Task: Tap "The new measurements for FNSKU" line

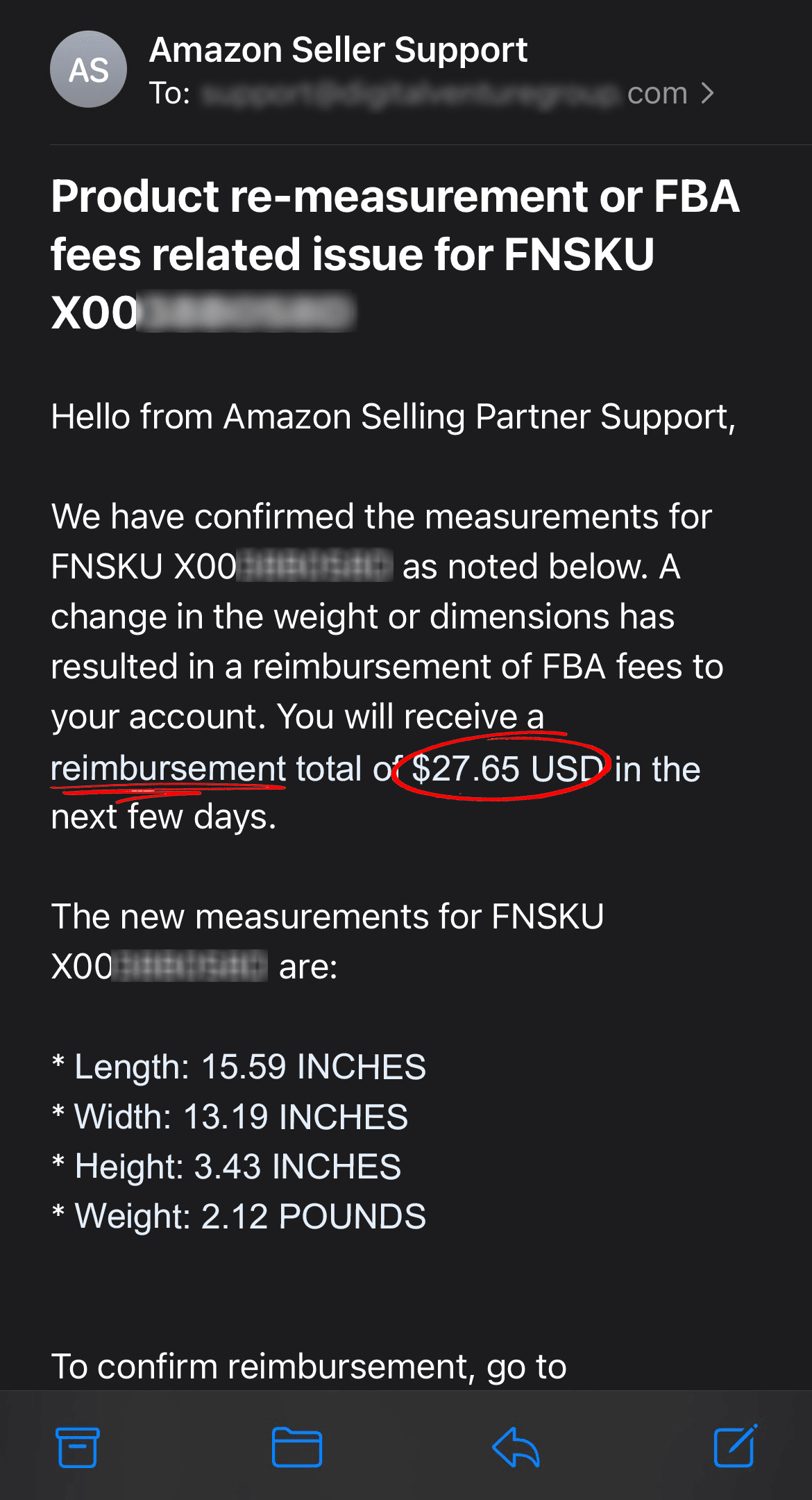Action: pos(328,917)
